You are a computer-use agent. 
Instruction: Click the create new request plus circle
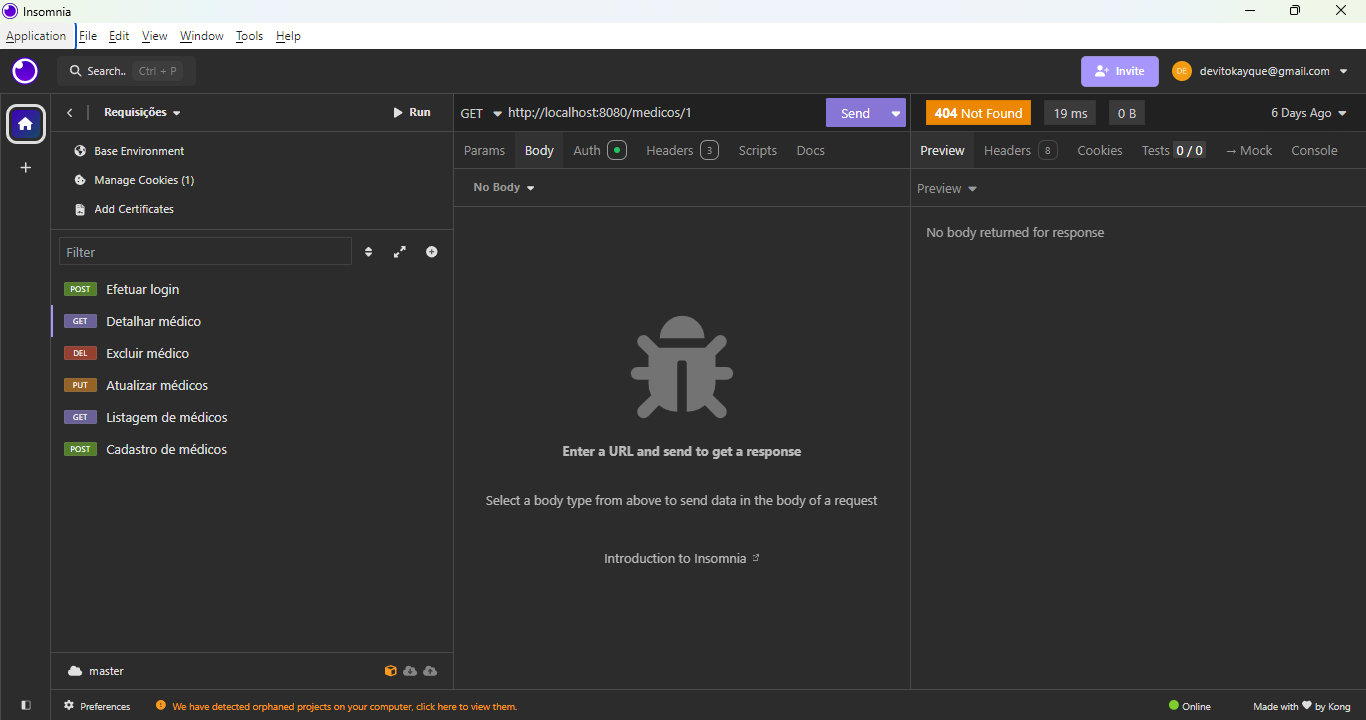pos(432,252)
